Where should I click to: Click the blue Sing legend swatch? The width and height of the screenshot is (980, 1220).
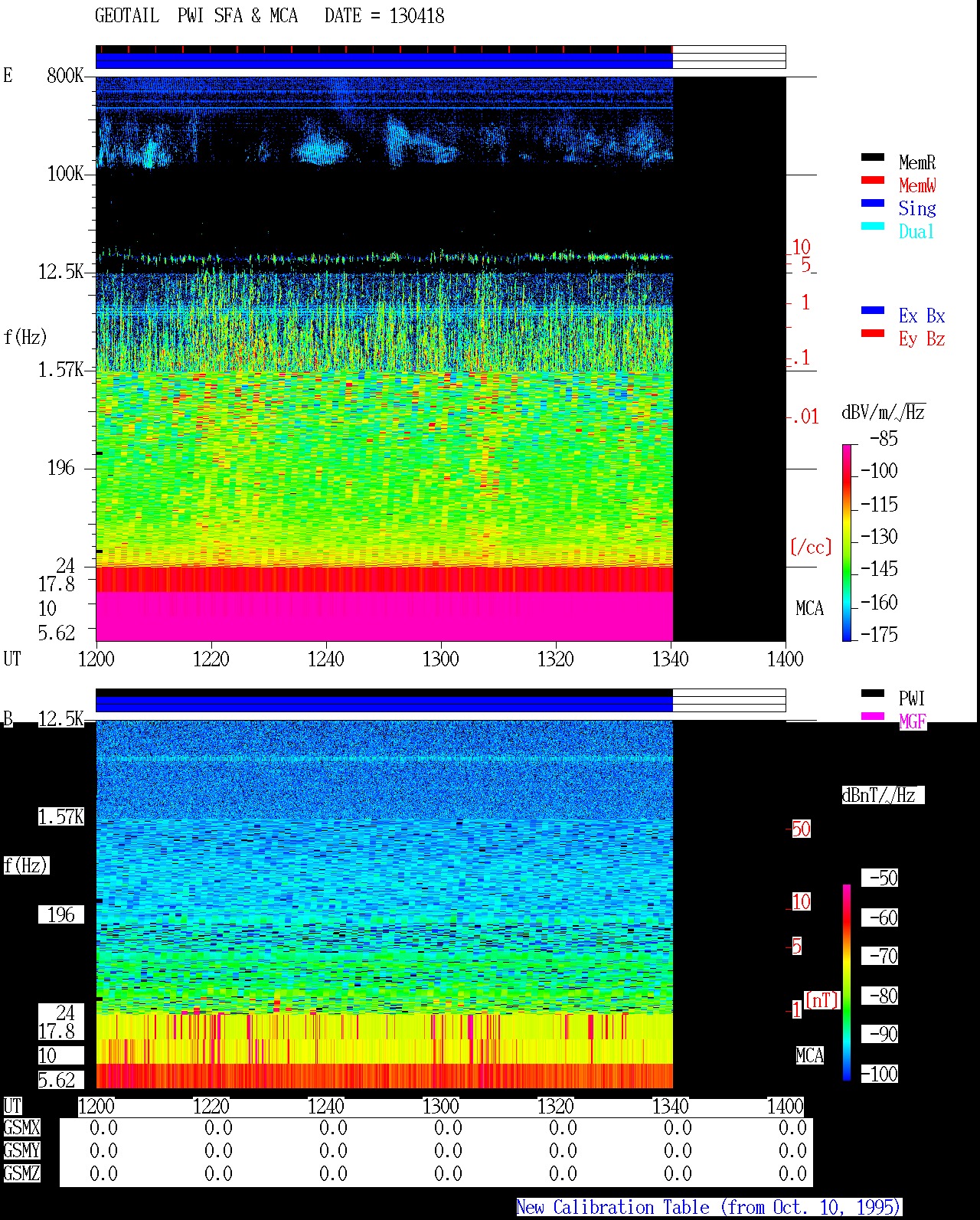(x=873, y=203)
